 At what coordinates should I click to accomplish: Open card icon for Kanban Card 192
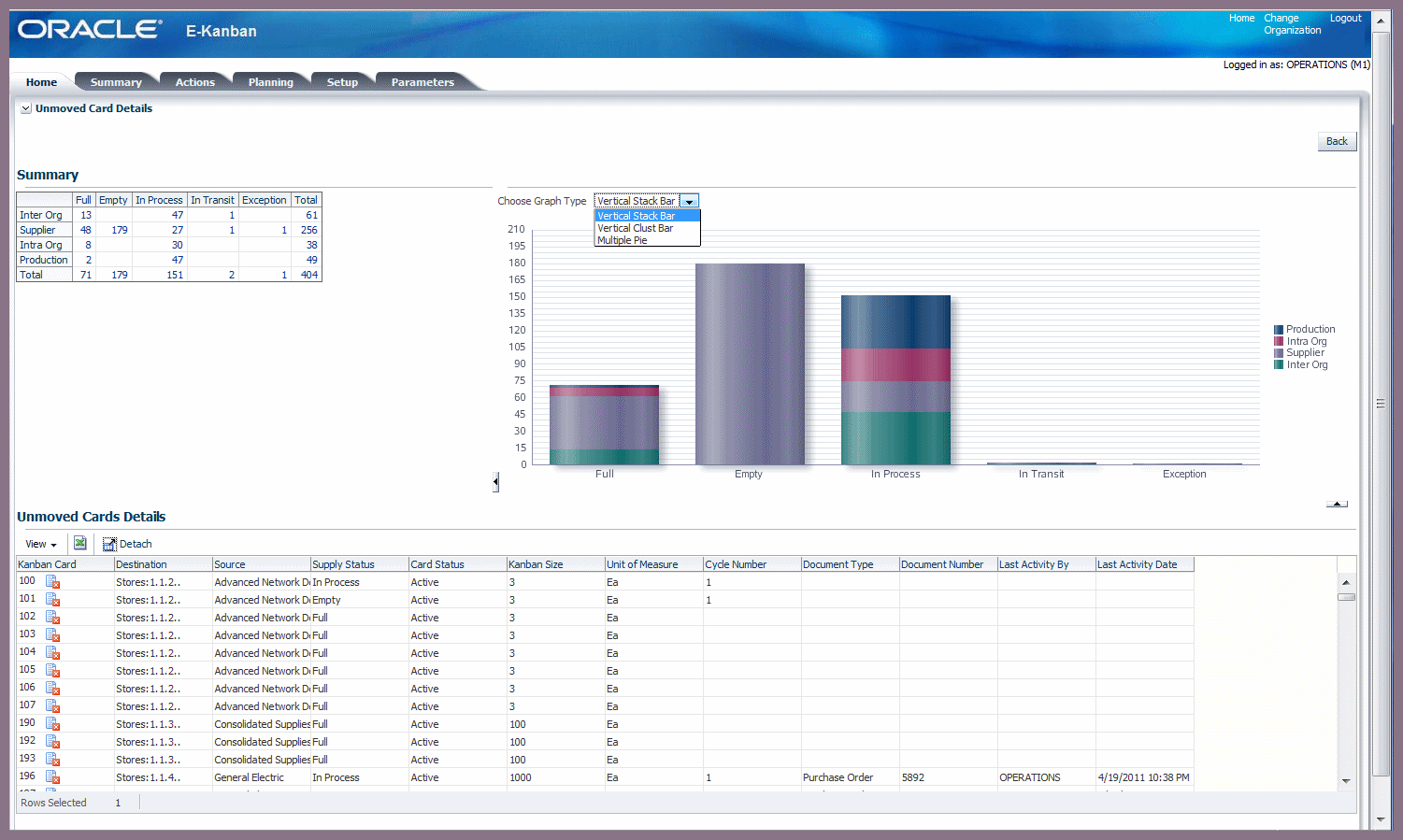pos(52,742)
